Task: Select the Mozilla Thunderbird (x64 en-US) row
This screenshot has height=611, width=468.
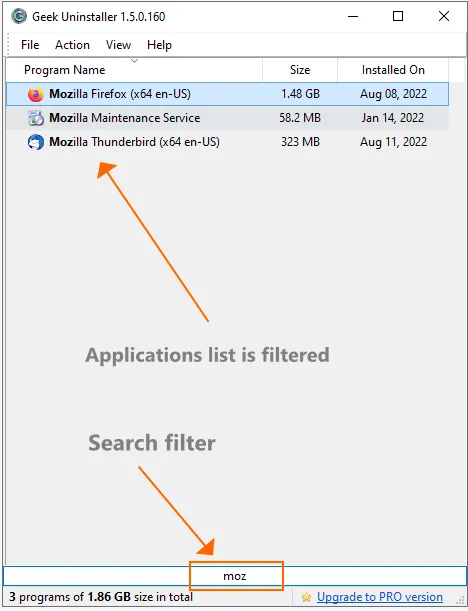Action: pos(228,142)
